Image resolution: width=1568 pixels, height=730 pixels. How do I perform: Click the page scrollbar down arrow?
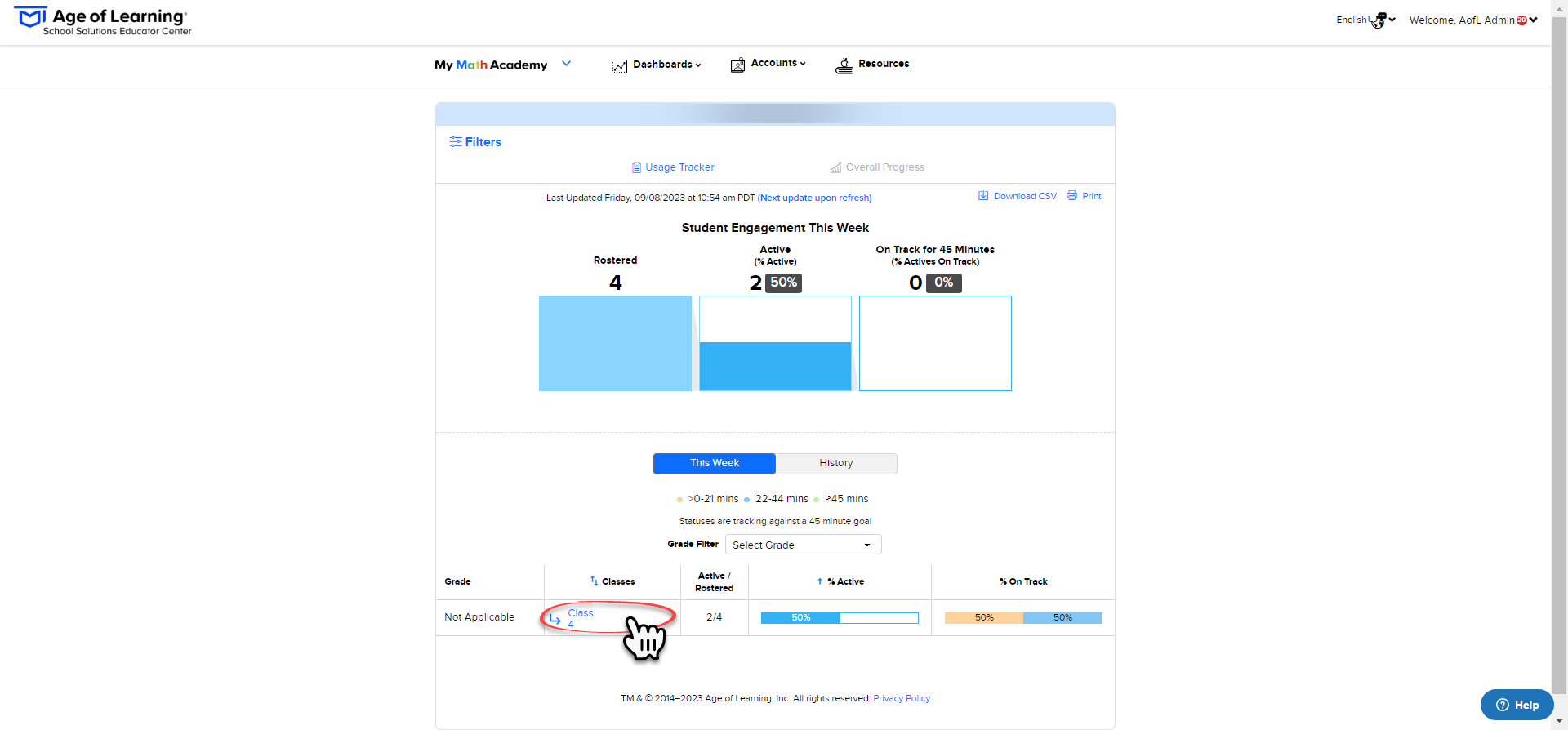[x=1560, y=721]
